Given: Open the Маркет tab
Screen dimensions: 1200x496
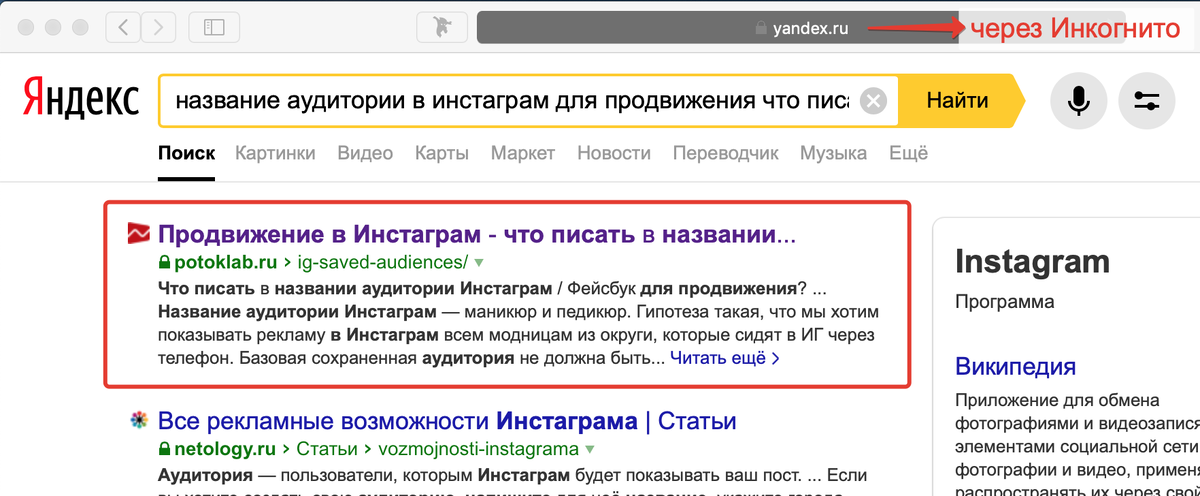Looking at the screenshot, I should coord(523,153).
